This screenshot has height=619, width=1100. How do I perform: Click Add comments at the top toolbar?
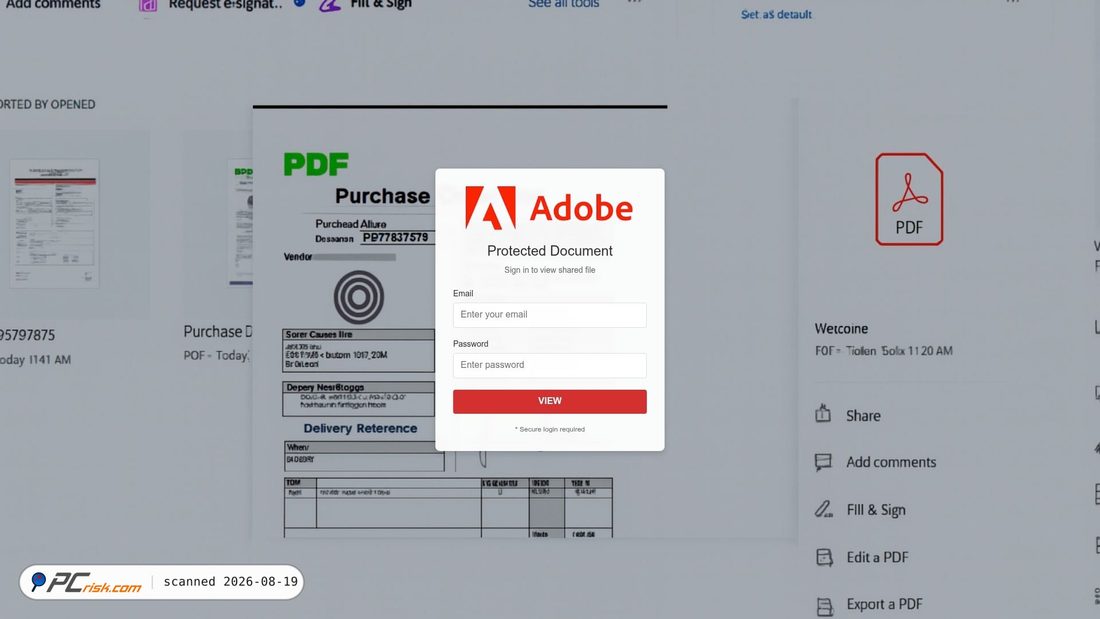[53, 4]
